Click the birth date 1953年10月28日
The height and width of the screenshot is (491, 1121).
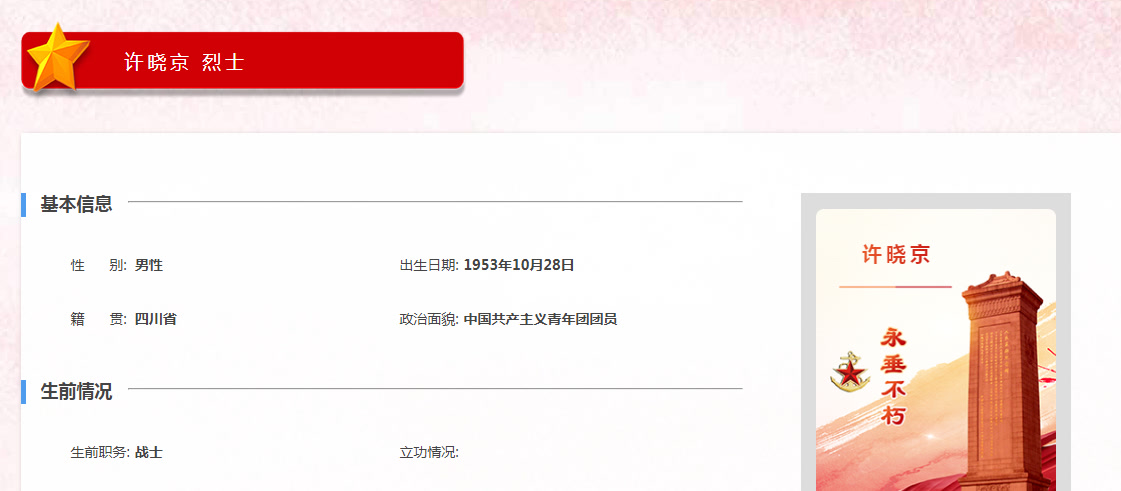(519, 266)
